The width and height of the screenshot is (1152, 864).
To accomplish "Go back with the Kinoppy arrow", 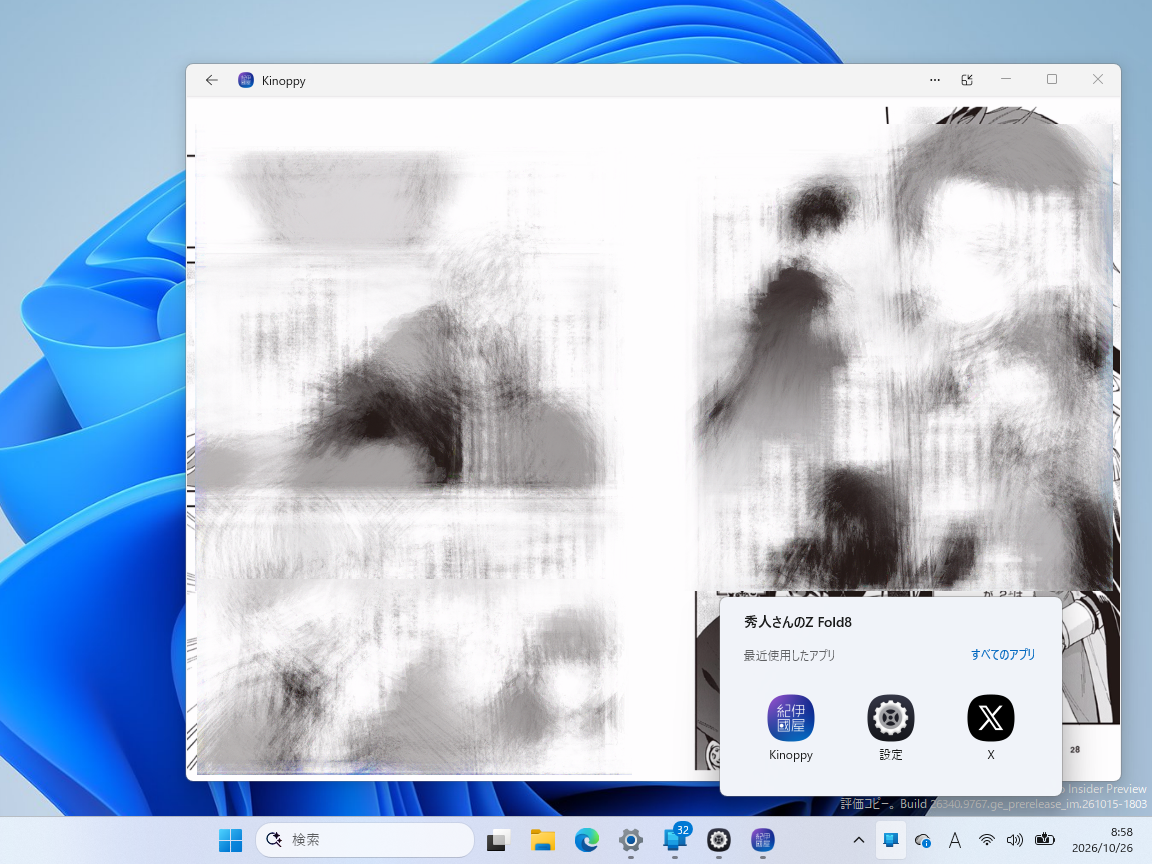I will 212,80.
